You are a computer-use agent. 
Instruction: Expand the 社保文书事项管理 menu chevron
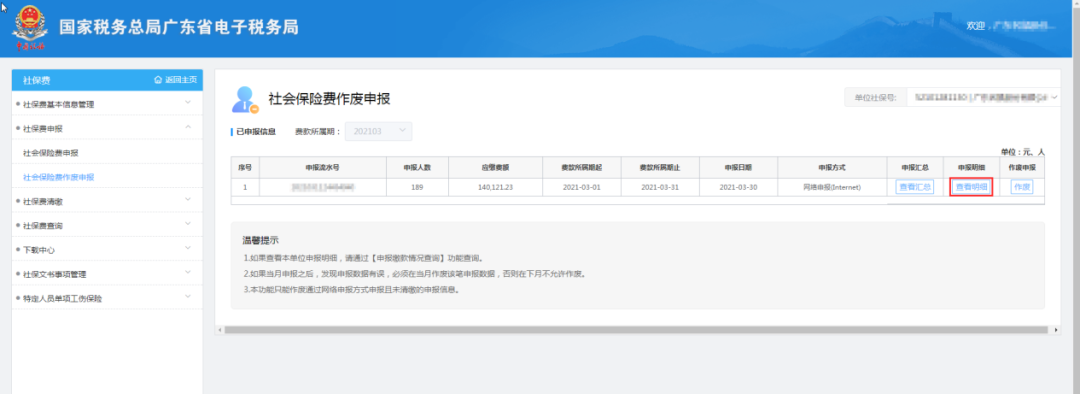click(188, 272)
